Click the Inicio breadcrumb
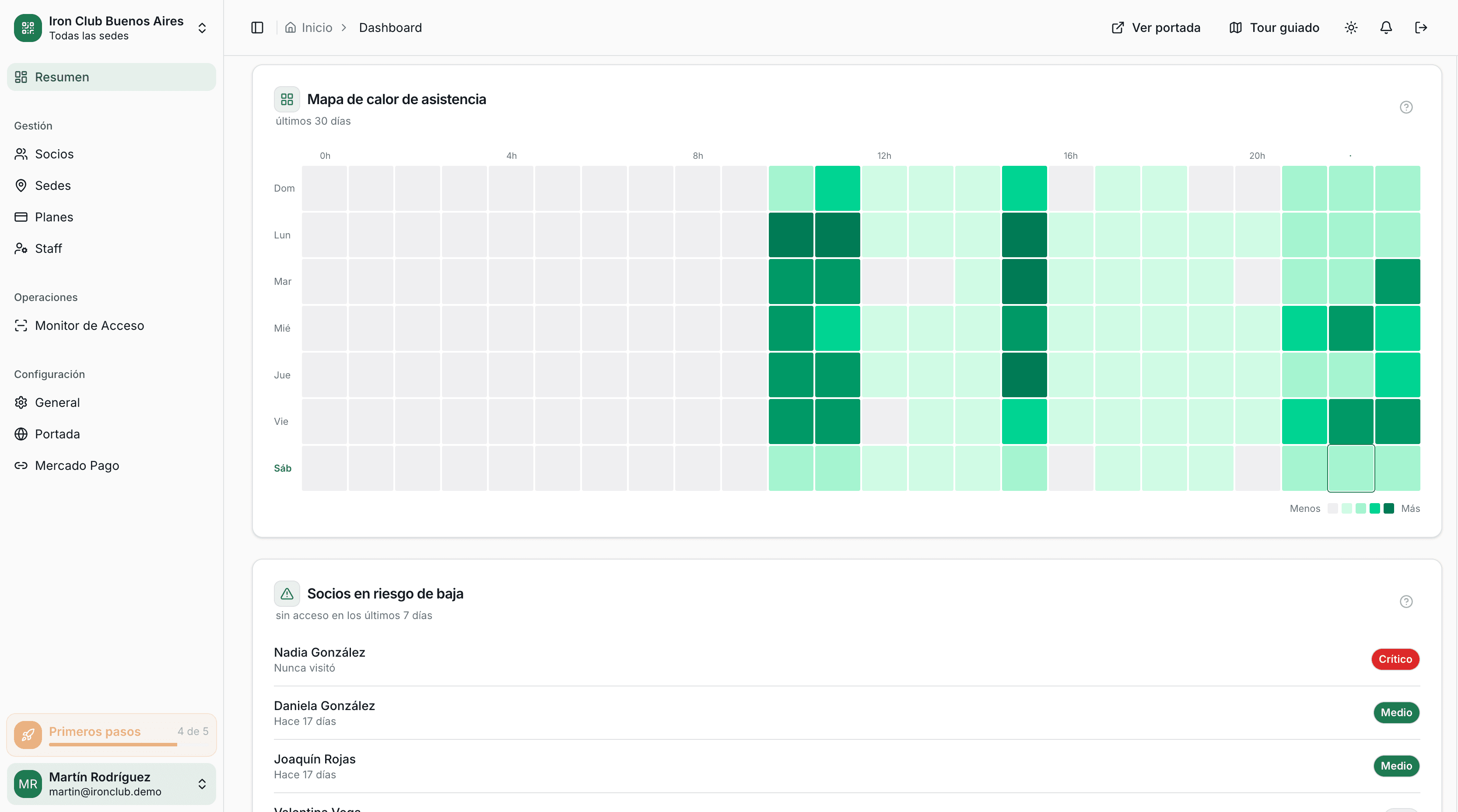 click(x=316, y=28)
